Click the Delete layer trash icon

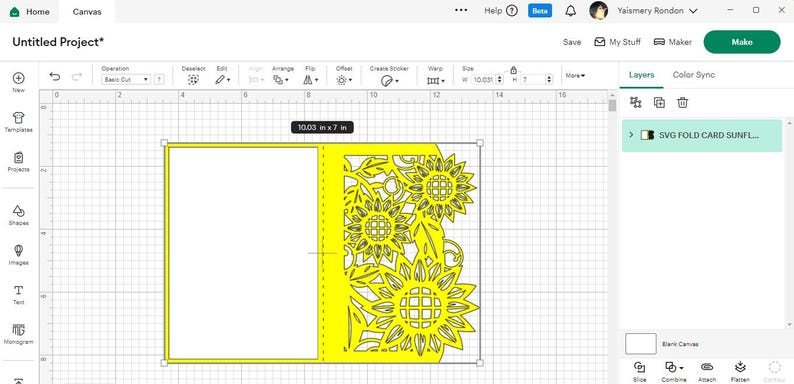(x=683, y=102)
